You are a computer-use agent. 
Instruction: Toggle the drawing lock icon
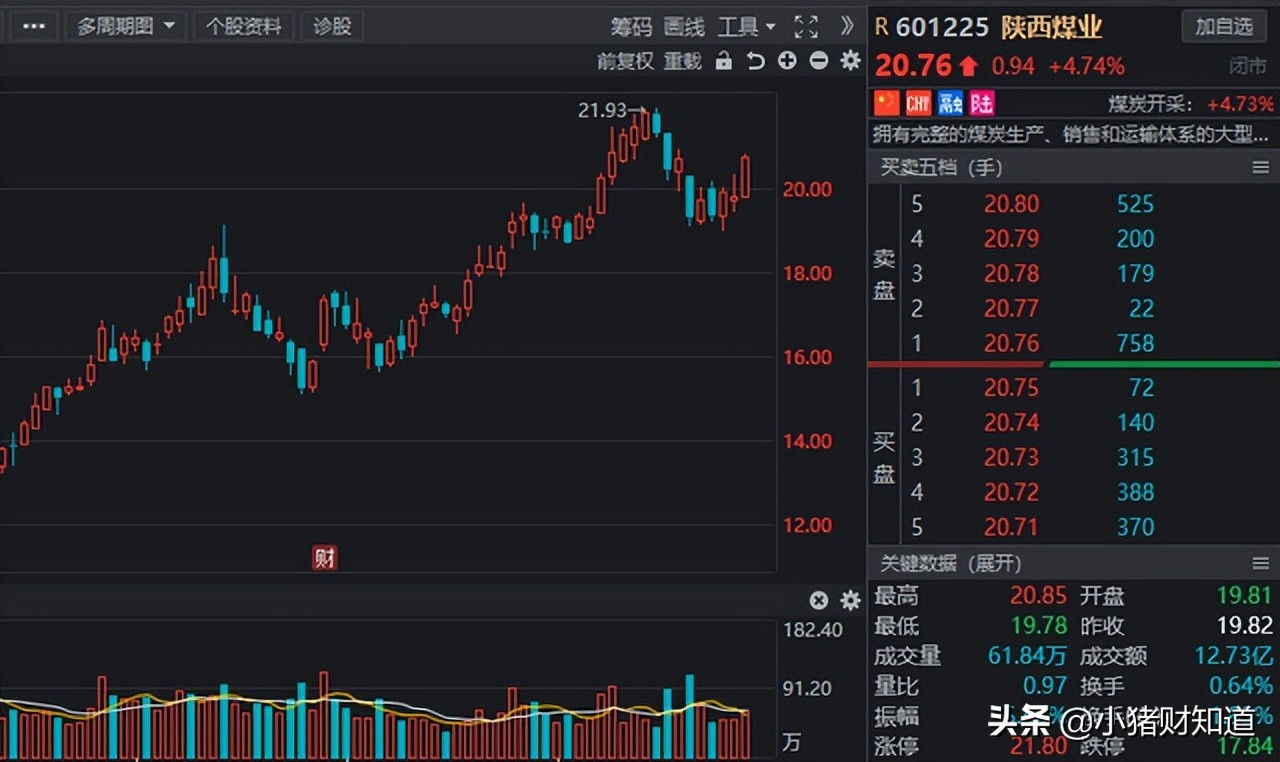[x=723, y=61]
